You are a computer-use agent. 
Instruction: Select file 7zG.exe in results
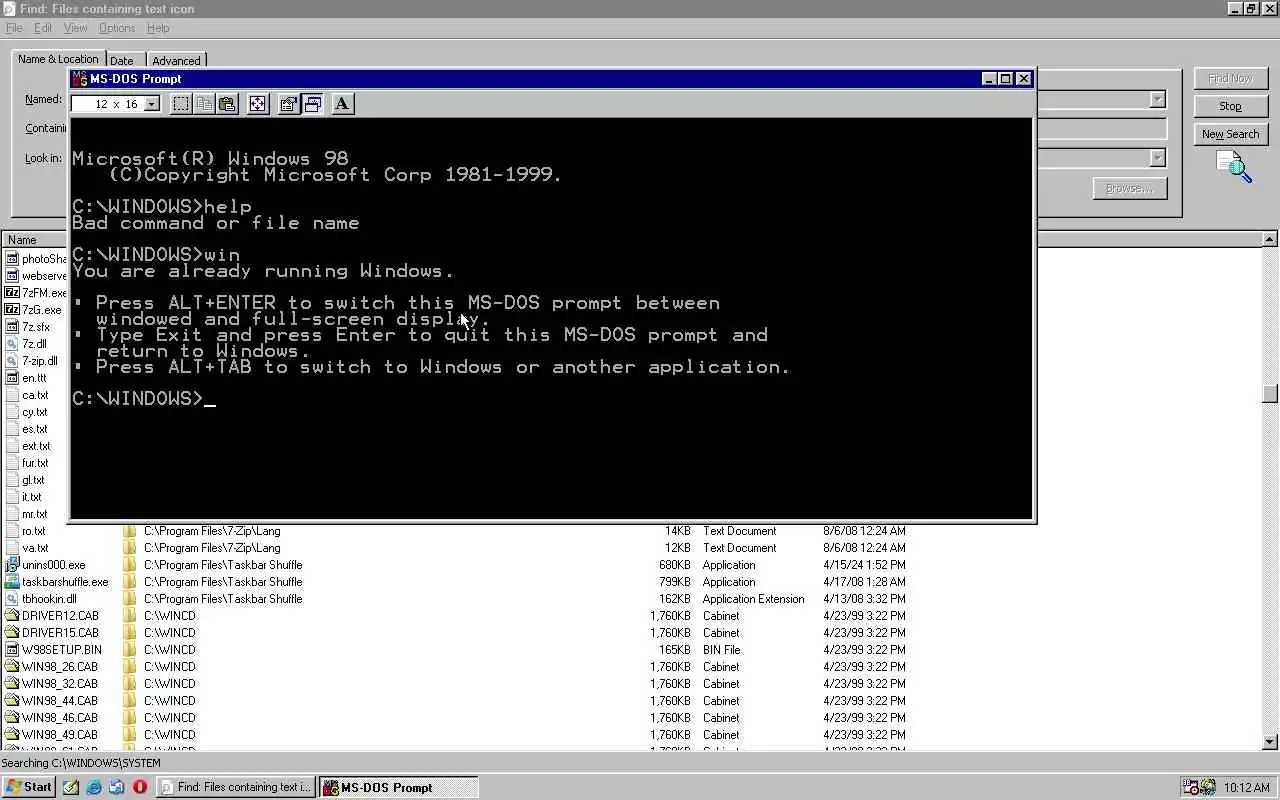pyautogui.click(x=34, y=310)
